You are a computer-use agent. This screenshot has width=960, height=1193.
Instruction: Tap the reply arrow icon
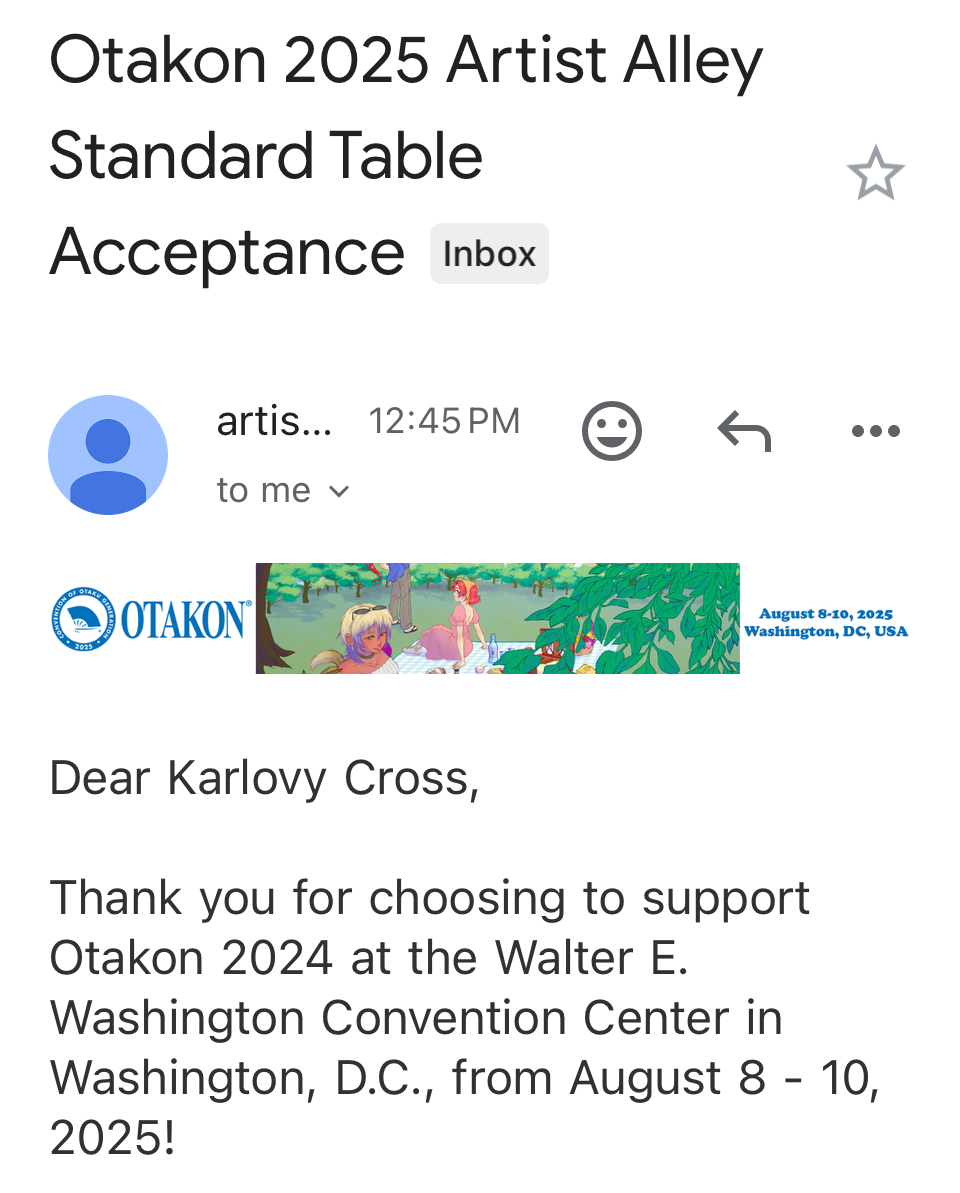(744, 431)
